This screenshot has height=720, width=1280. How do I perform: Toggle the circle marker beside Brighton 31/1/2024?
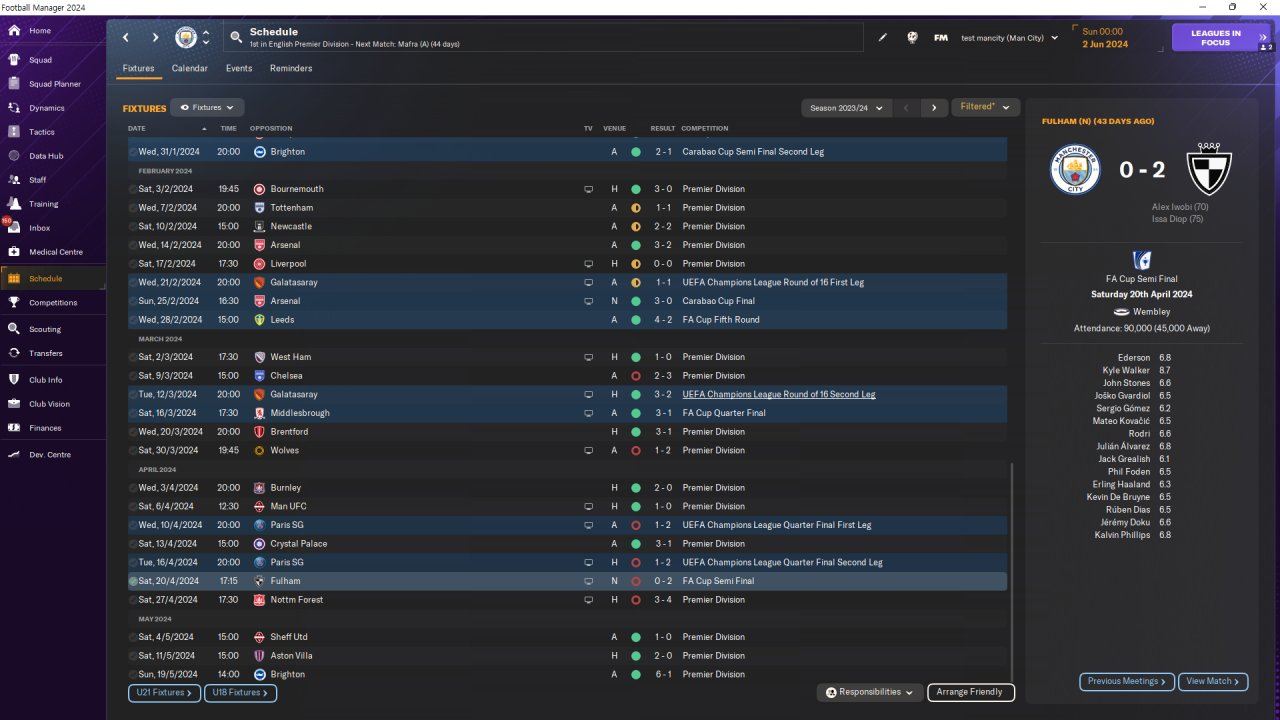click(x=133, y=152)
